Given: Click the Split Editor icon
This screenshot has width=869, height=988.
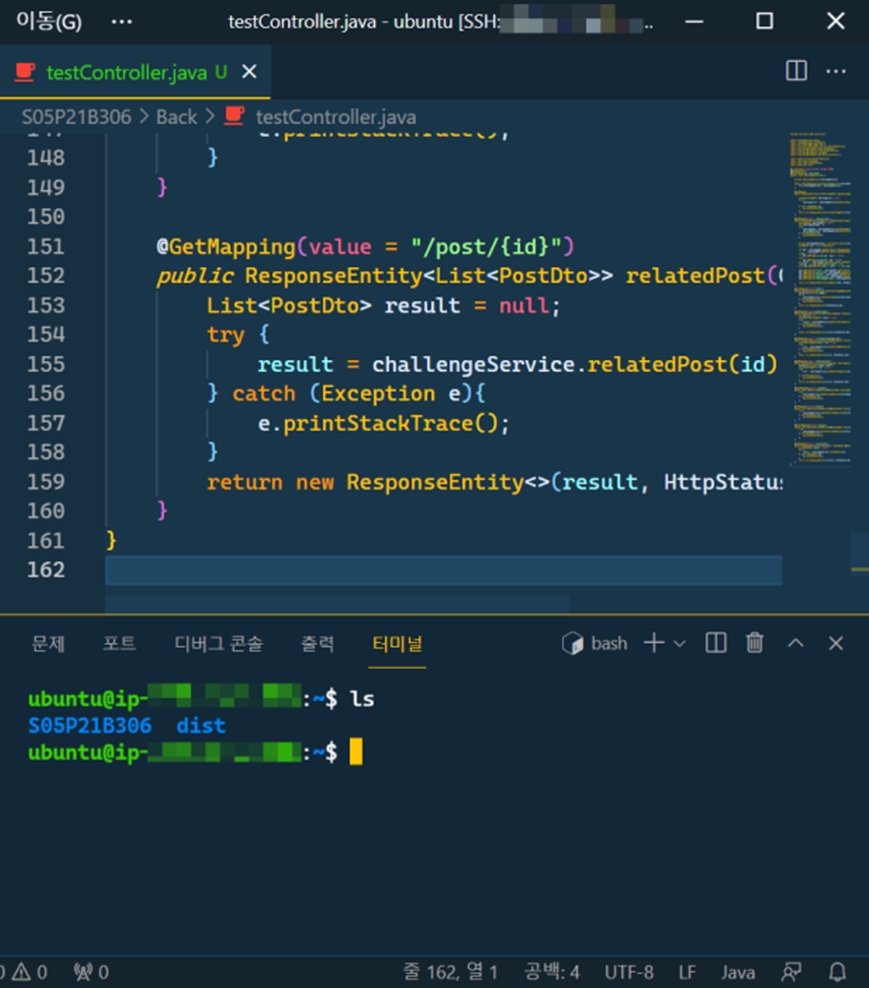Looking at the screenshot, I should [x=796, y=71].
